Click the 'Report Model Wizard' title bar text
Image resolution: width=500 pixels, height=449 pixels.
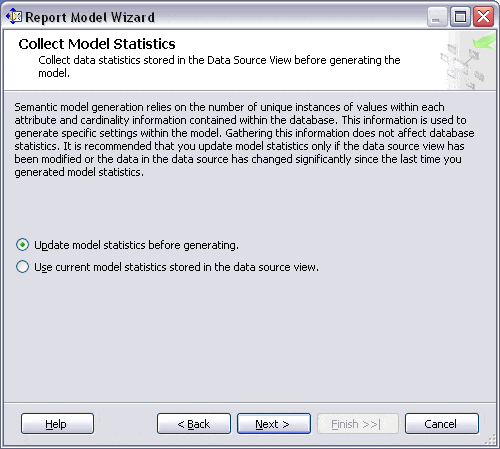point(90,17)
